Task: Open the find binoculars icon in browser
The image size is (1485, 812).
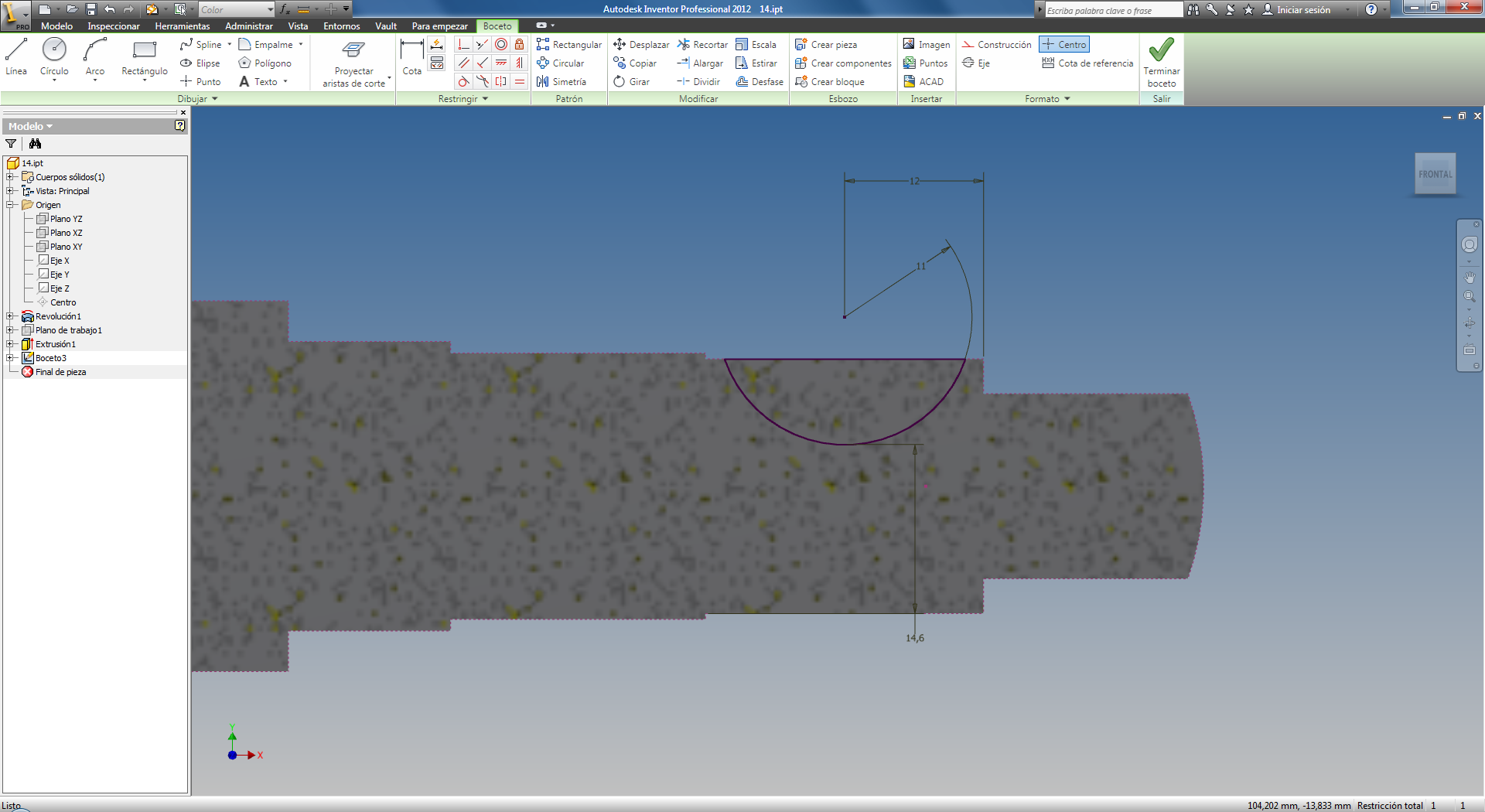Action: pyautogui.click(x=35, y=144)
